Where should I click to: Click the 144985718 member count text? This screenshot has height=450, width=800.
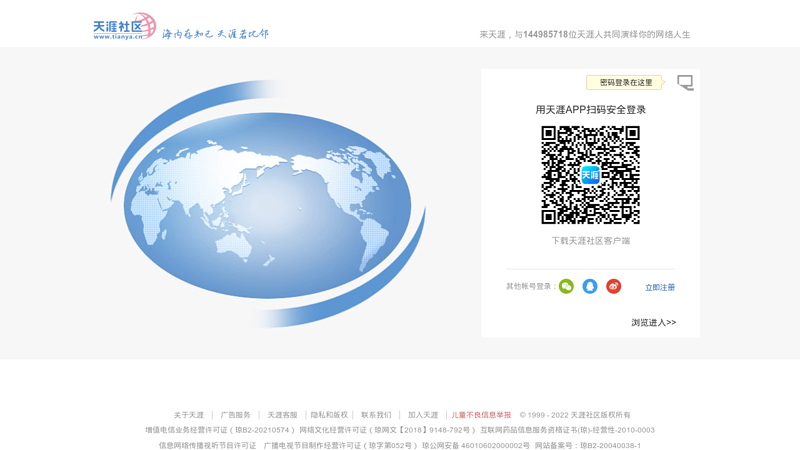pyautogui.click(x=545, y=34)
